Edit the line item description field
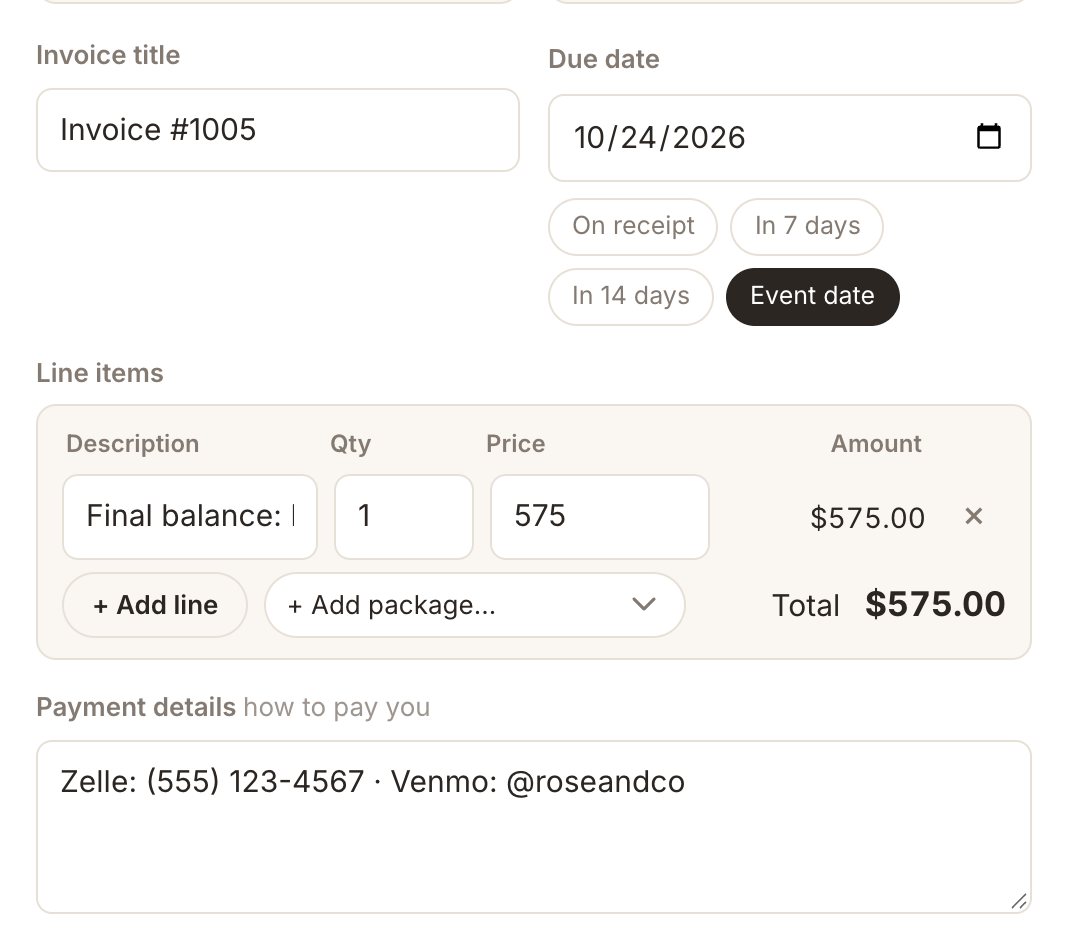 pyautogui.click(x=190, y=516)
